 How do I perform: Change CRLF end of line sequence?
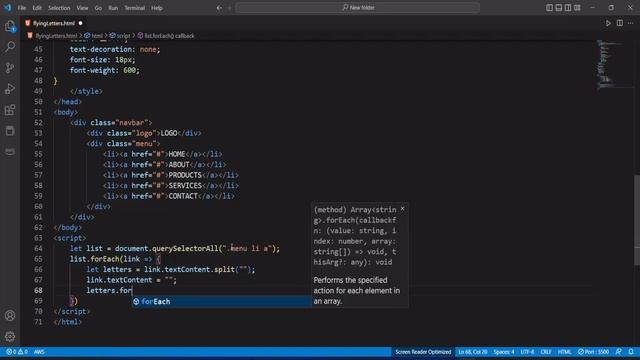click(546, 352)
